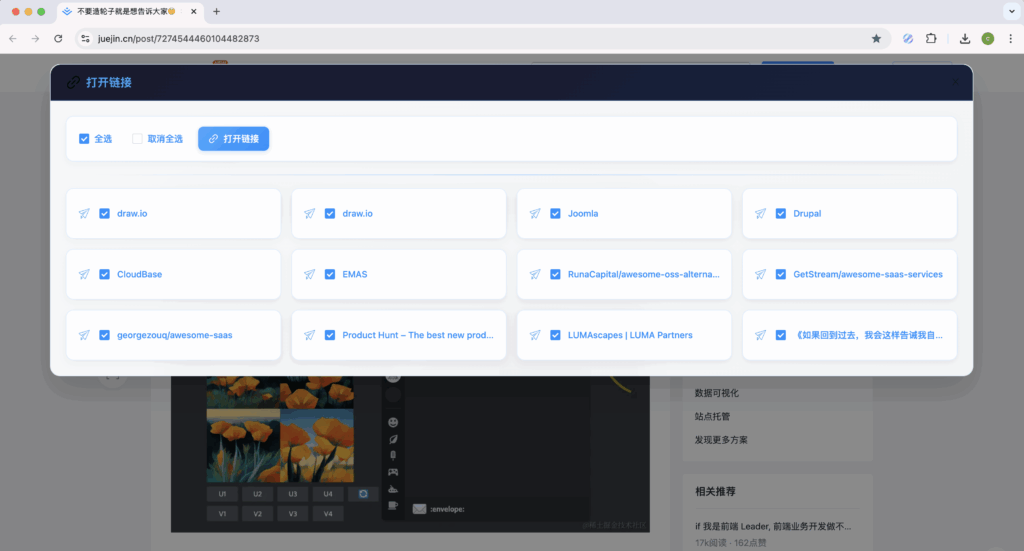Click the paper plane icon beside EMAS

coord(310,274)
